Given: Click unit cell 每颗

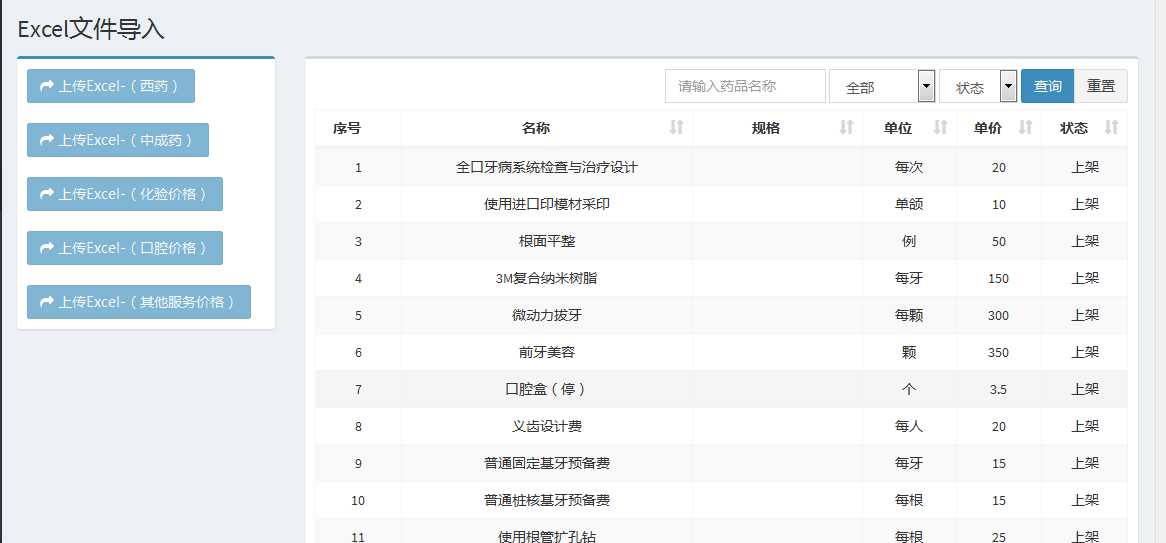Looking at the screenshot, I should tap(909, 315).
